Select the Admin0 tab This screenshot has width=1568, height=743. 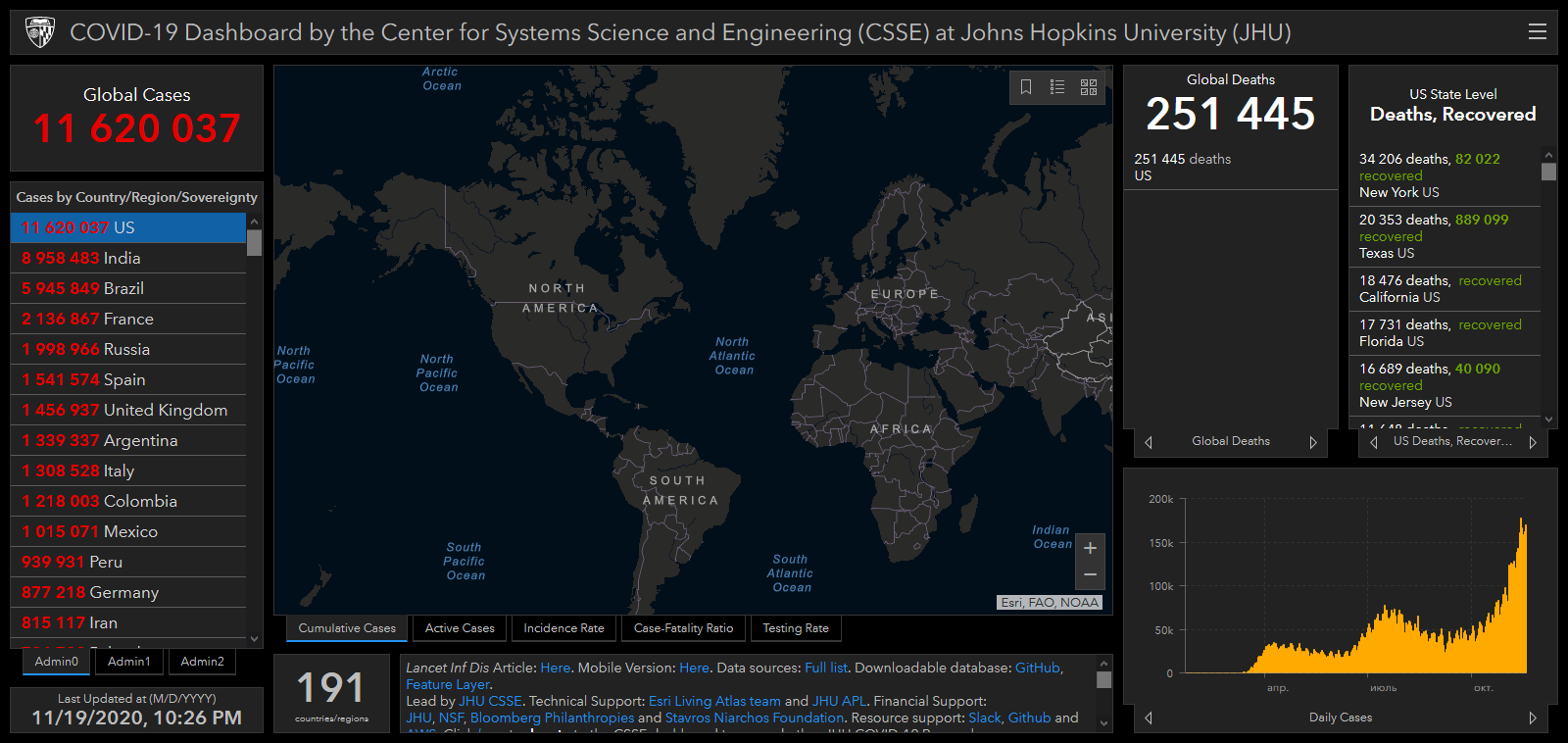(x=57, y=662)
